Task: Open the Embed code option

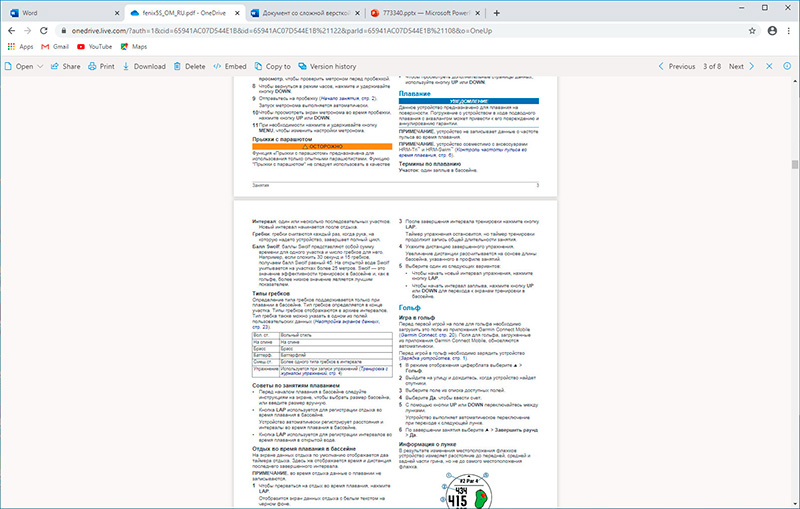Action: click(x=229, y=66)
